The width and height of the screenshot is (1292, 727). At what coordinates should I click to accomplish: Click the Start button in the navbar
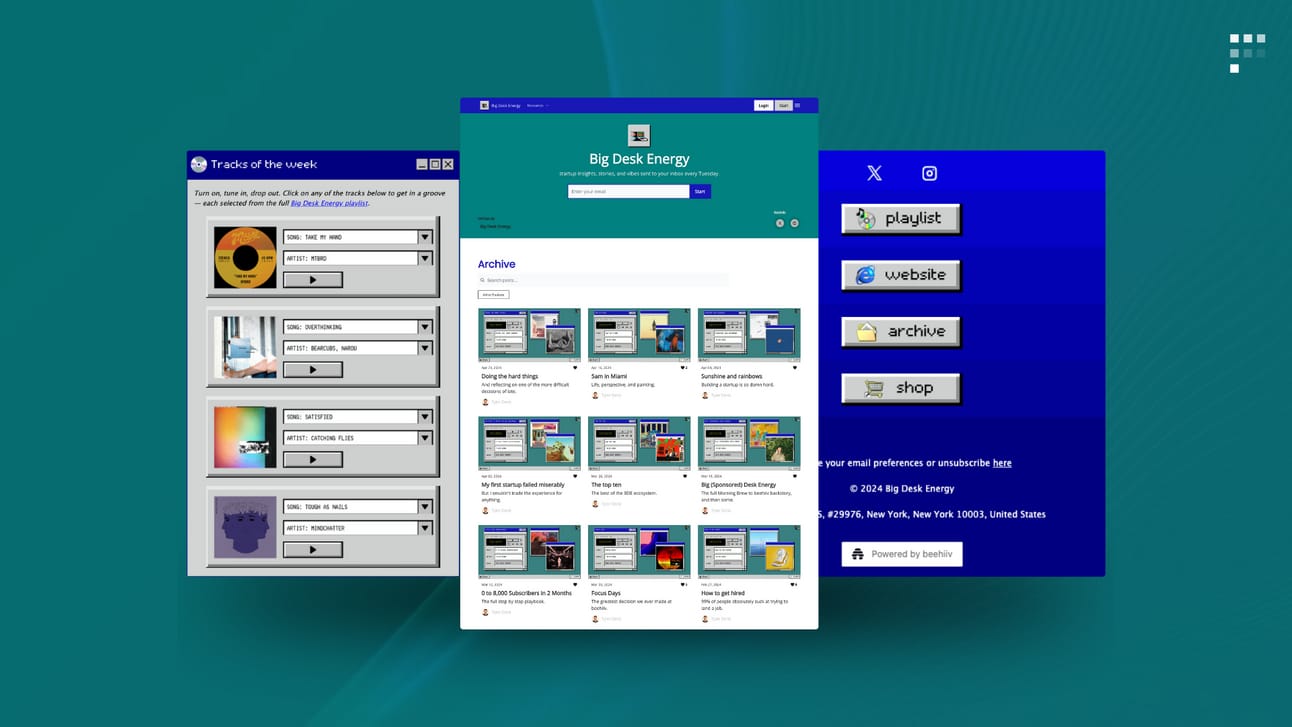click(783, 105)
